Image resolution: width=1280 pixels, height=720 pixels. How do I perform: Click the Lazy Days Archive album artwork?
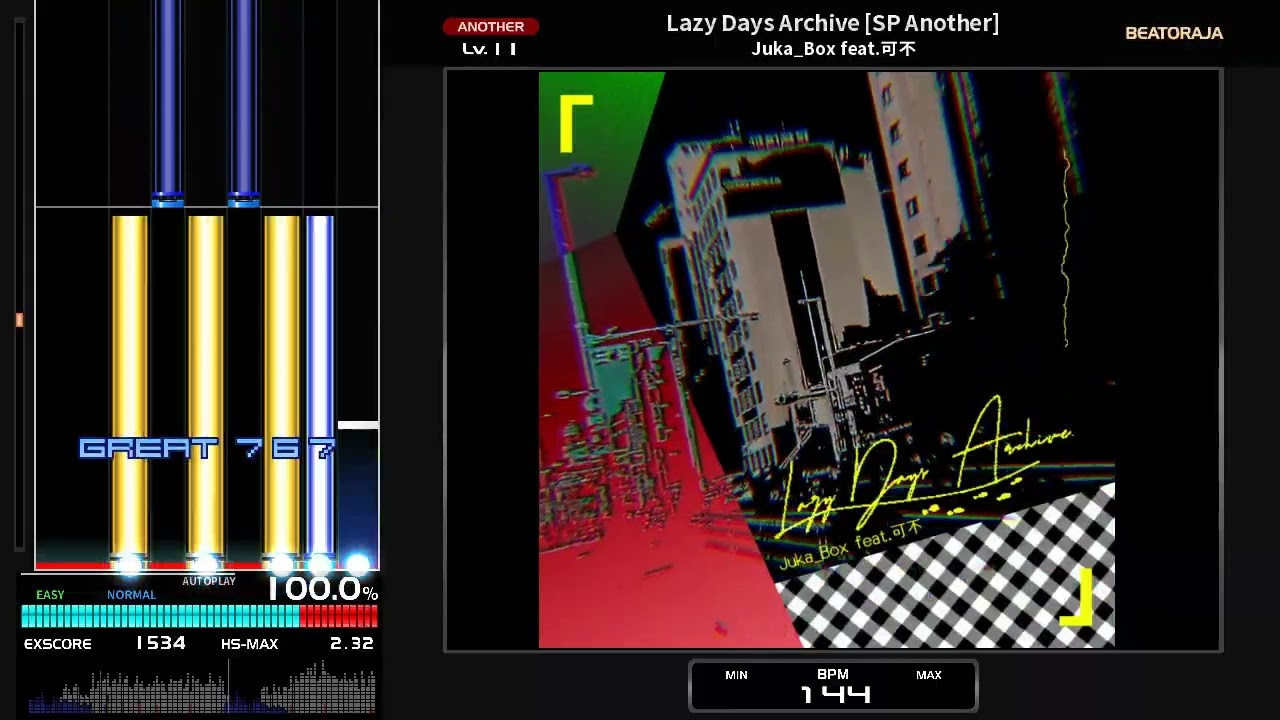point(827,360)
